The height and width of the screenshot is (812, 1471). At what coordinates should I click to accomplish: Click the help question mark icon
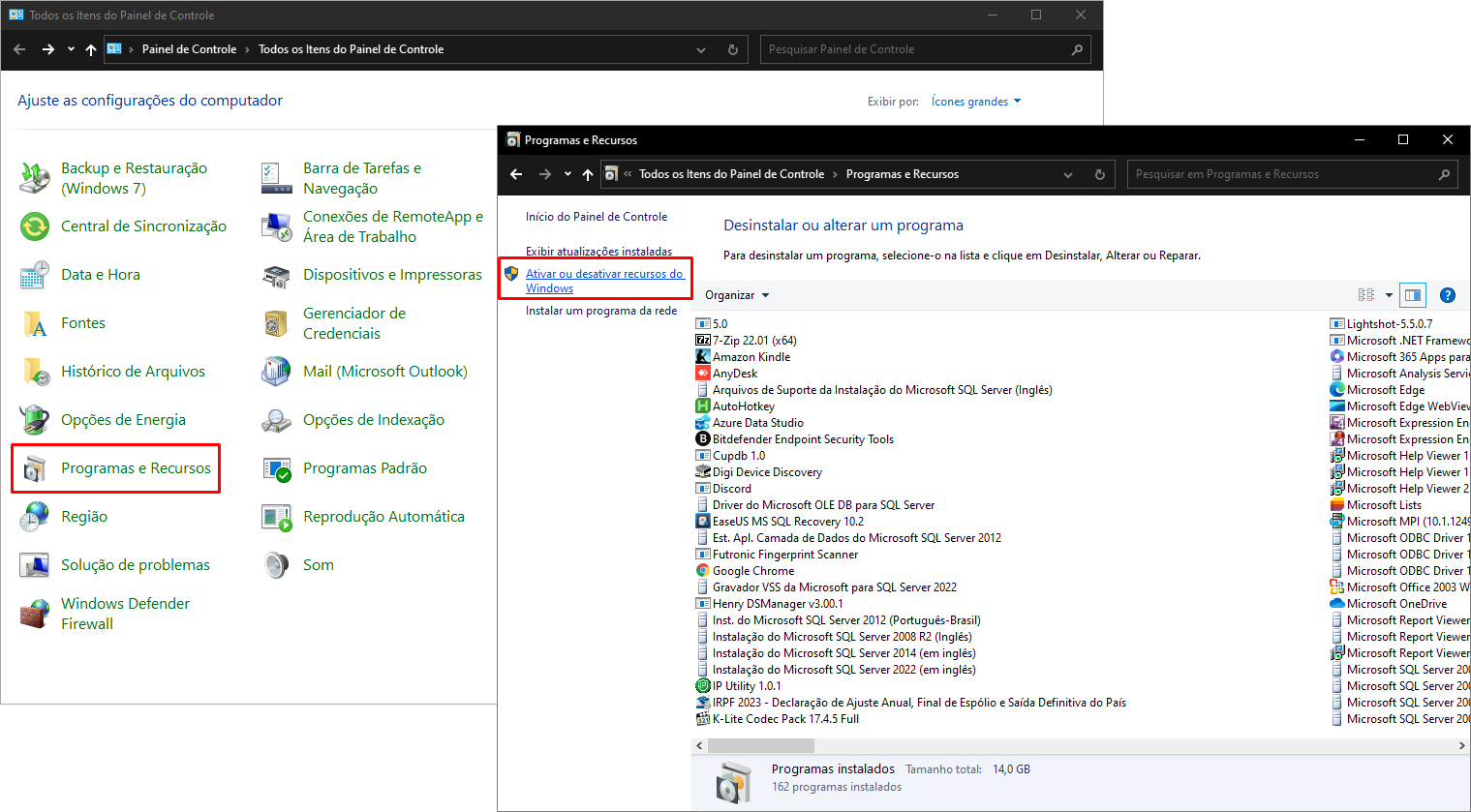(x=1447, y=295)
